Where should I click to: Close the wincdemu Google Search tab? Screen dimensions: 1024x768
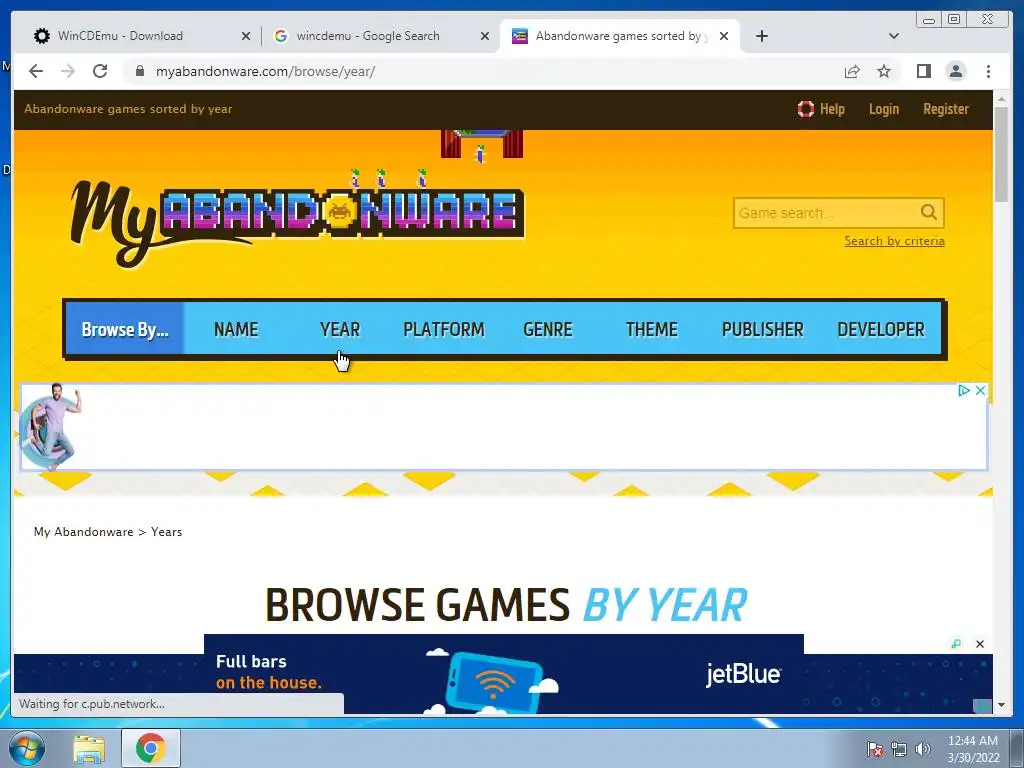pyautogui.click(x=485, y=36)
